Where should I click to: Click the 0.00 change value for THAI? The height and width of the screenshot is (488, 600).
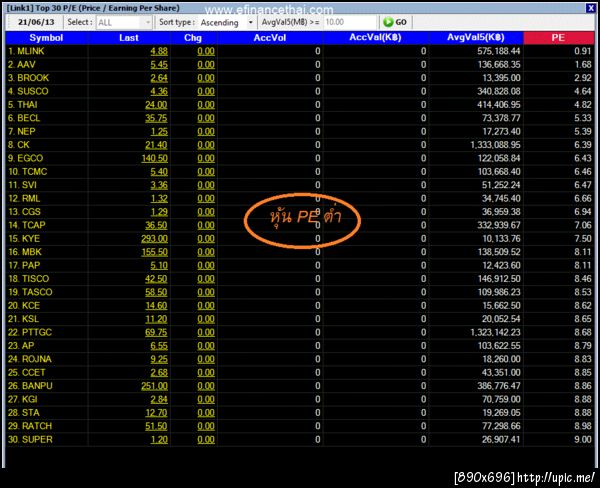click(206, 105)
